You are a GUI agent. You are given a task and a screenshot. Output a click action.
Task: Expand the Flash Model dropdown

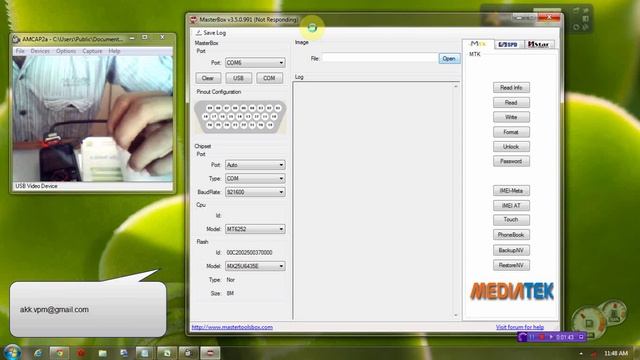(255, 266)
